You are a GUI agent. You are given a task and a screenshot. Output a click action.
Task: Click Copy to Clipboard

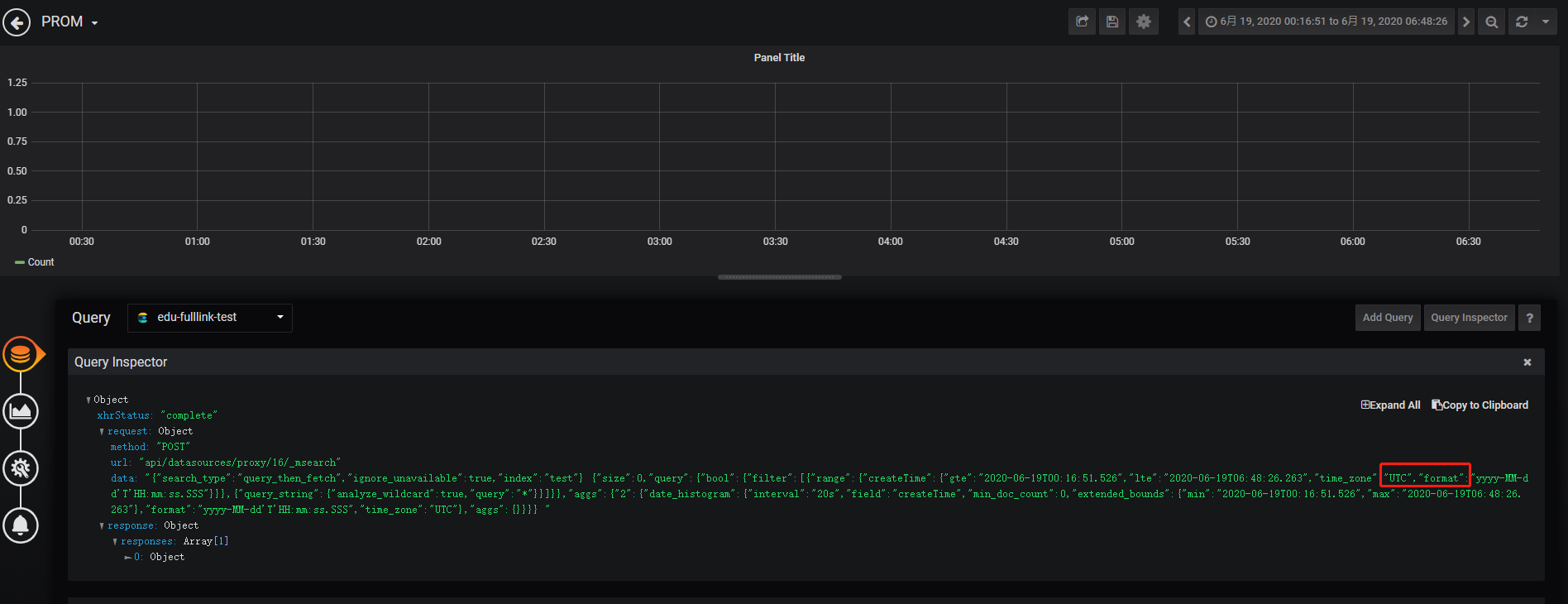[1480, 405]
